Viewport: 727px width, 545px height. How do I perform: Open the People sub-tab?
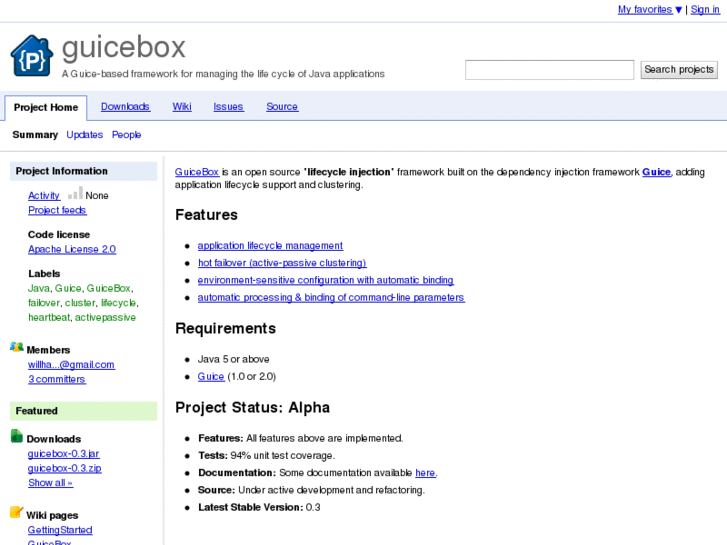126,135
